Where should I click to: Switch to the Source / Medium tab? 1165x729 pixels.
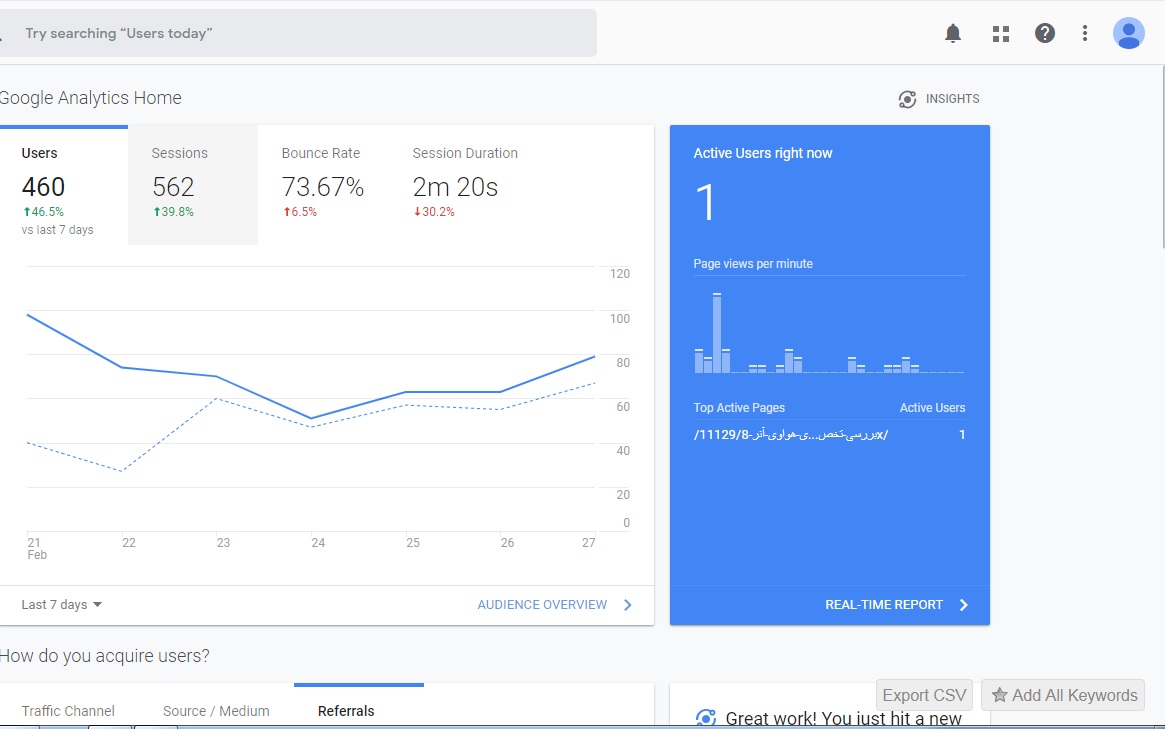(216, 711)
